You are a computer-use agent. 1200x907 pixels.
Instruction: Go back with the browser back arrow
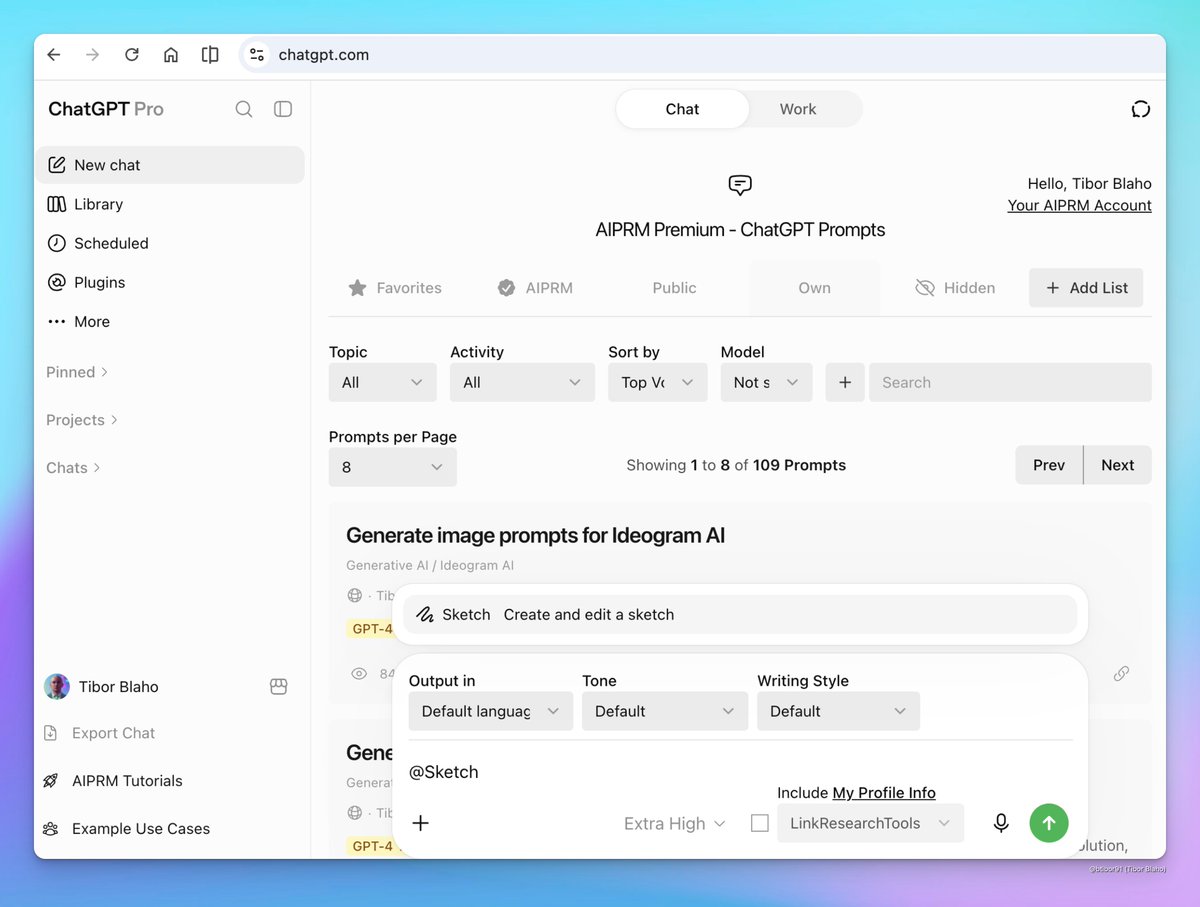tap(54, 55)
